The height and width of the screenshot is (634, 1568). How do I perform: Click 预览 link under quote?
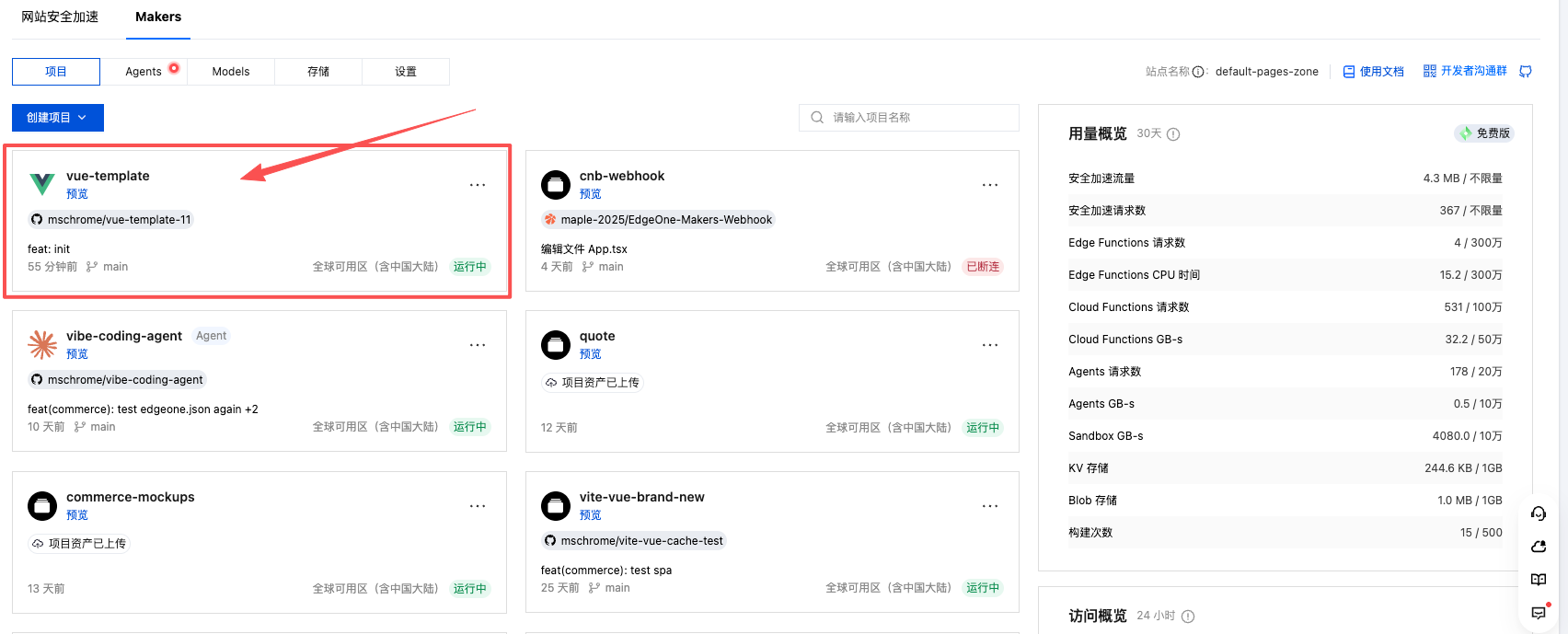pyautogui.click(x=591, y=354)
